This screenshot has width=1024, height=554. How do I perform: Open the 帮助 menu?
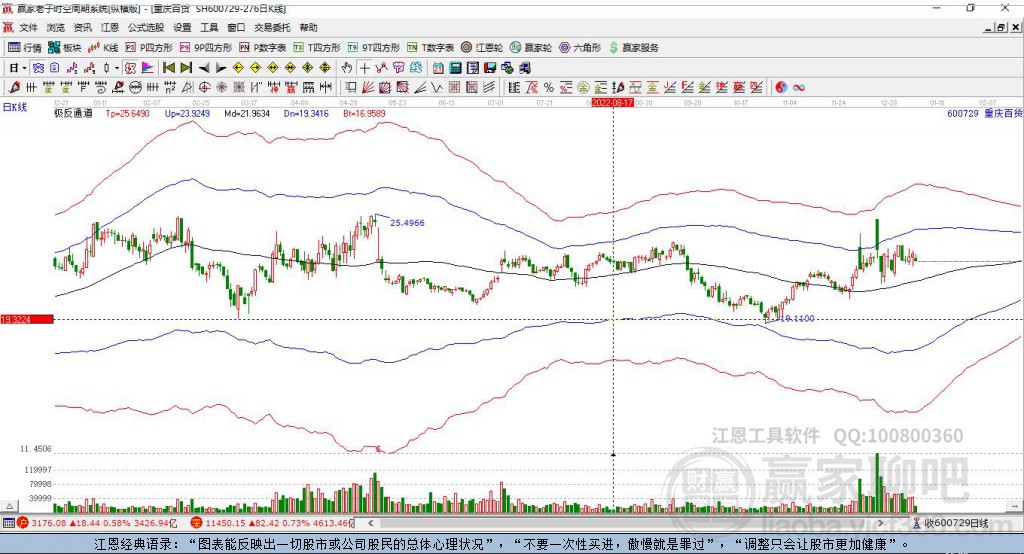tap(308, 27)
